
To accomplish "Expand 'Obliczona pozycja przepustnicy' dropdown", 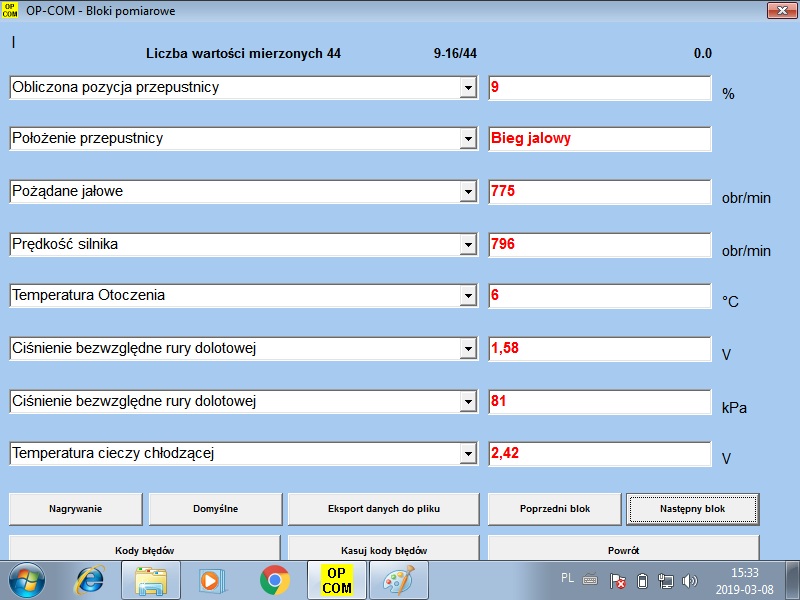I will (467, 88).
